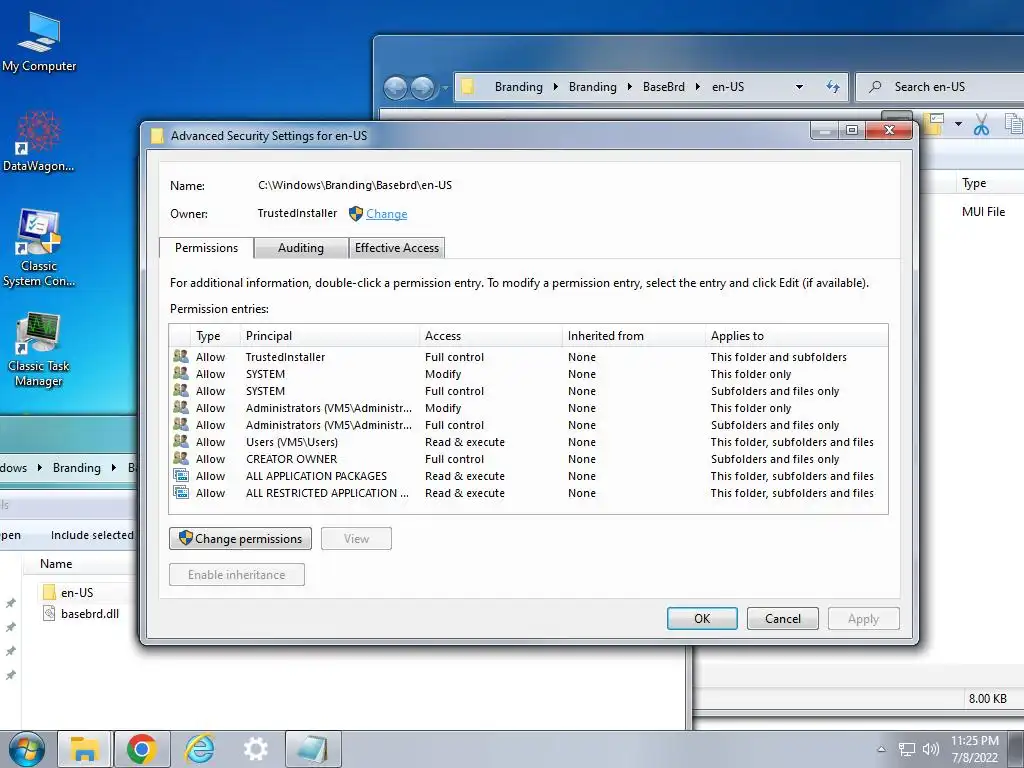1024x768 pixels.
Task: Select the Administrators Full control permission entry
Action: point(528,425)
